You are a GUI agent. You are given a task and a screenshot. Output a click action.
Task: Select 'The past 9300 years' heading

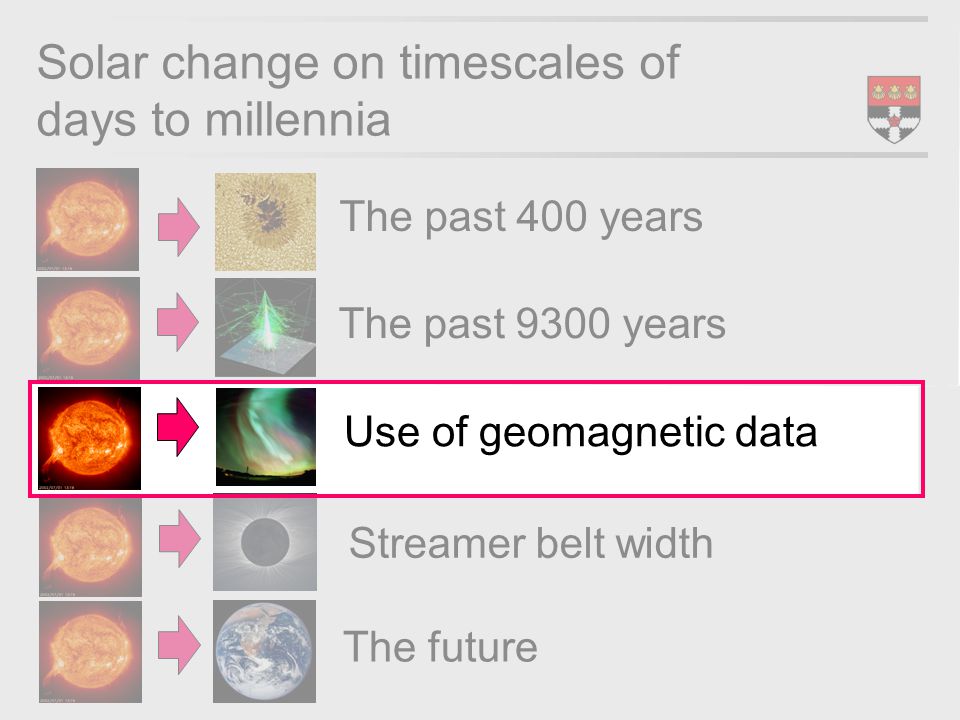click(x=532, y=324)
